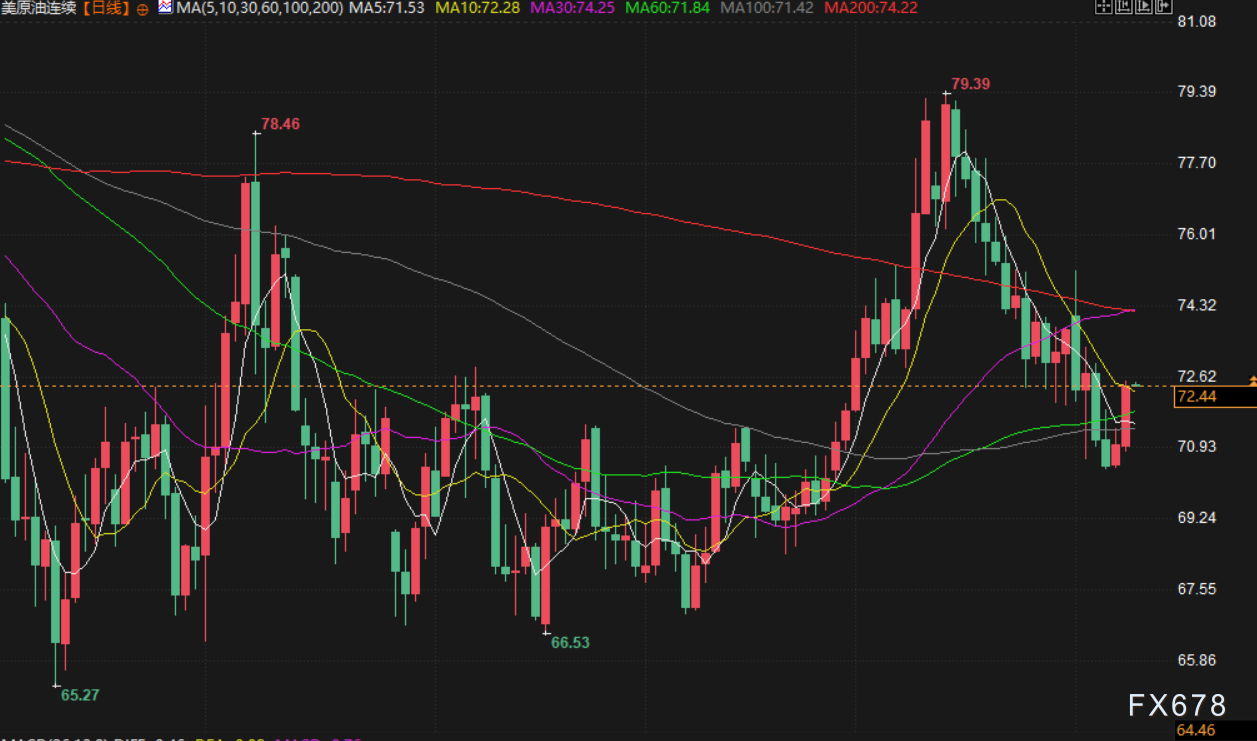The image size is (1257, 741).
Task: Click the compress chart range icon
Action: pyautogui.click(x=1123, y=8)
